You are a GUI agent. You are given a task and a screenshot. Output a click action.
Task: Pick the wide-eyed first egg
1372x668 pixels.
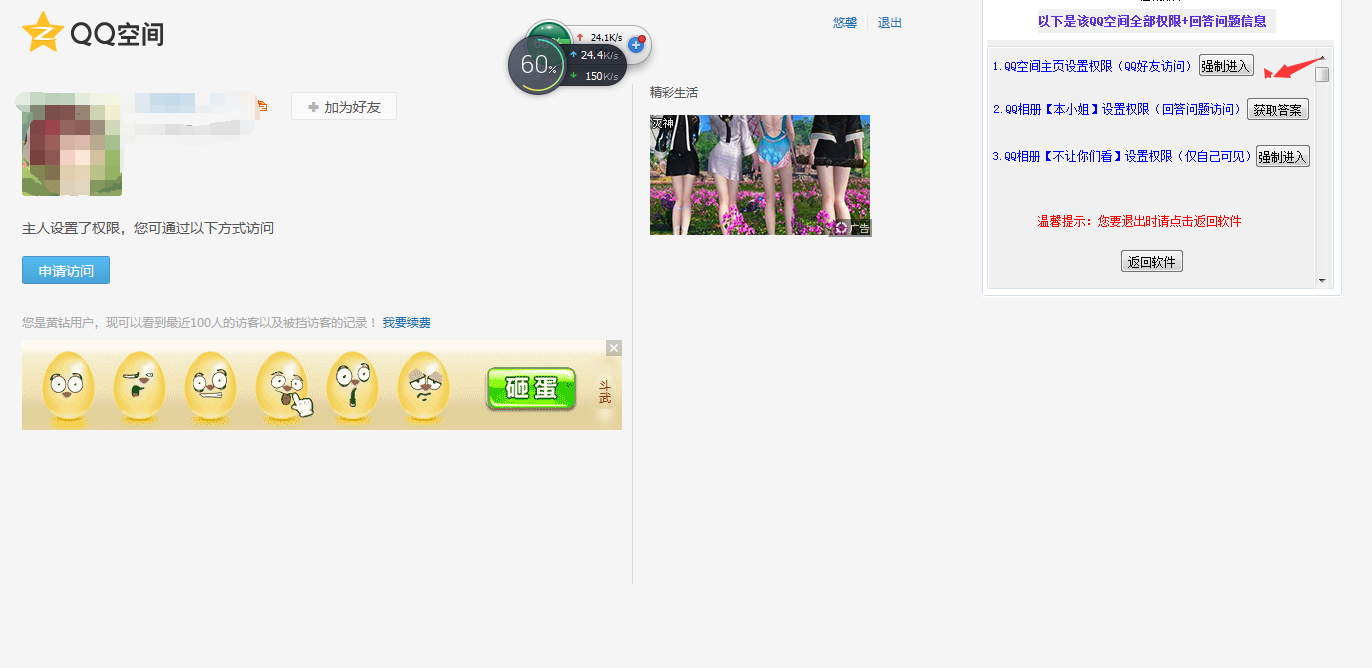[69, 385]
